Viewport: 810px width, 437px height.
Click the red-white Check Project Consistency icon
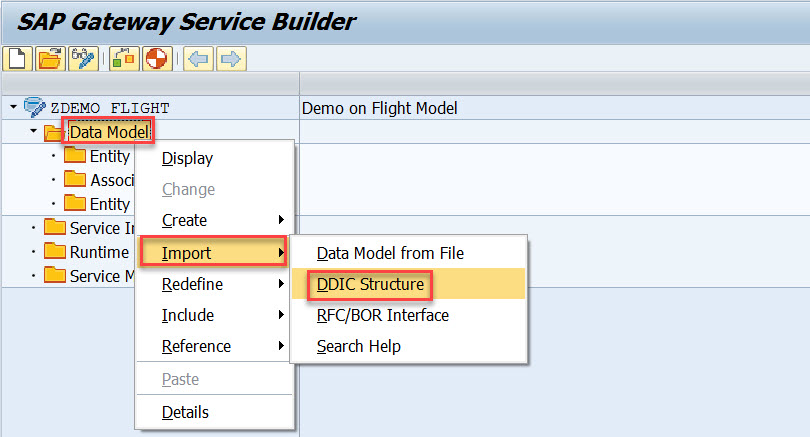point(157,58)
